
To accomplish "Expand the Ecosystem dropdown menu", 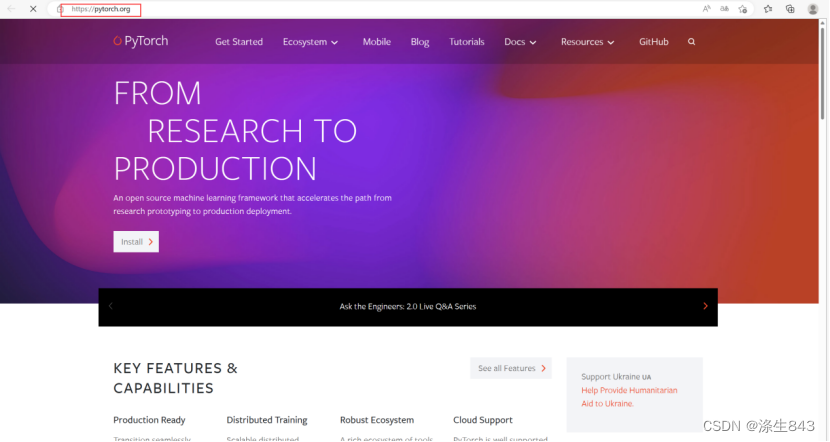I will pos(310,42).
